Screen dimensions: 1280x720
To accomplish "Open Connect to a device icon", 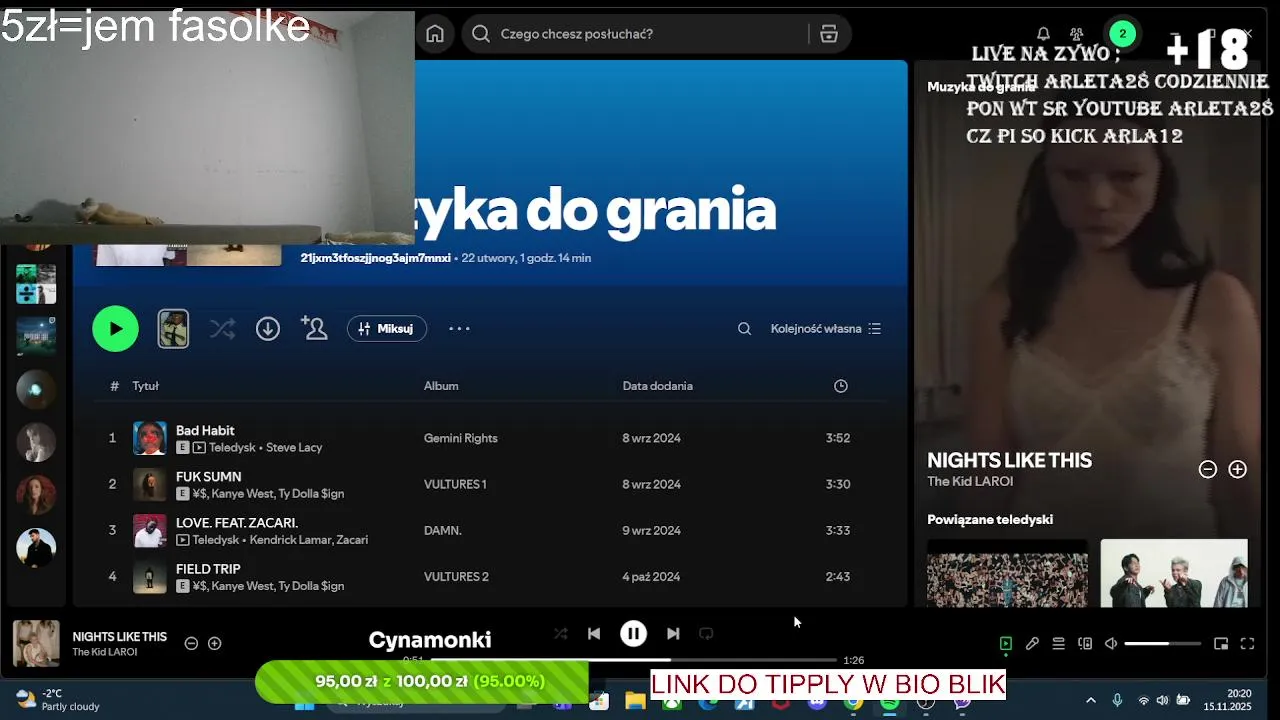I will pos(1085,644).
